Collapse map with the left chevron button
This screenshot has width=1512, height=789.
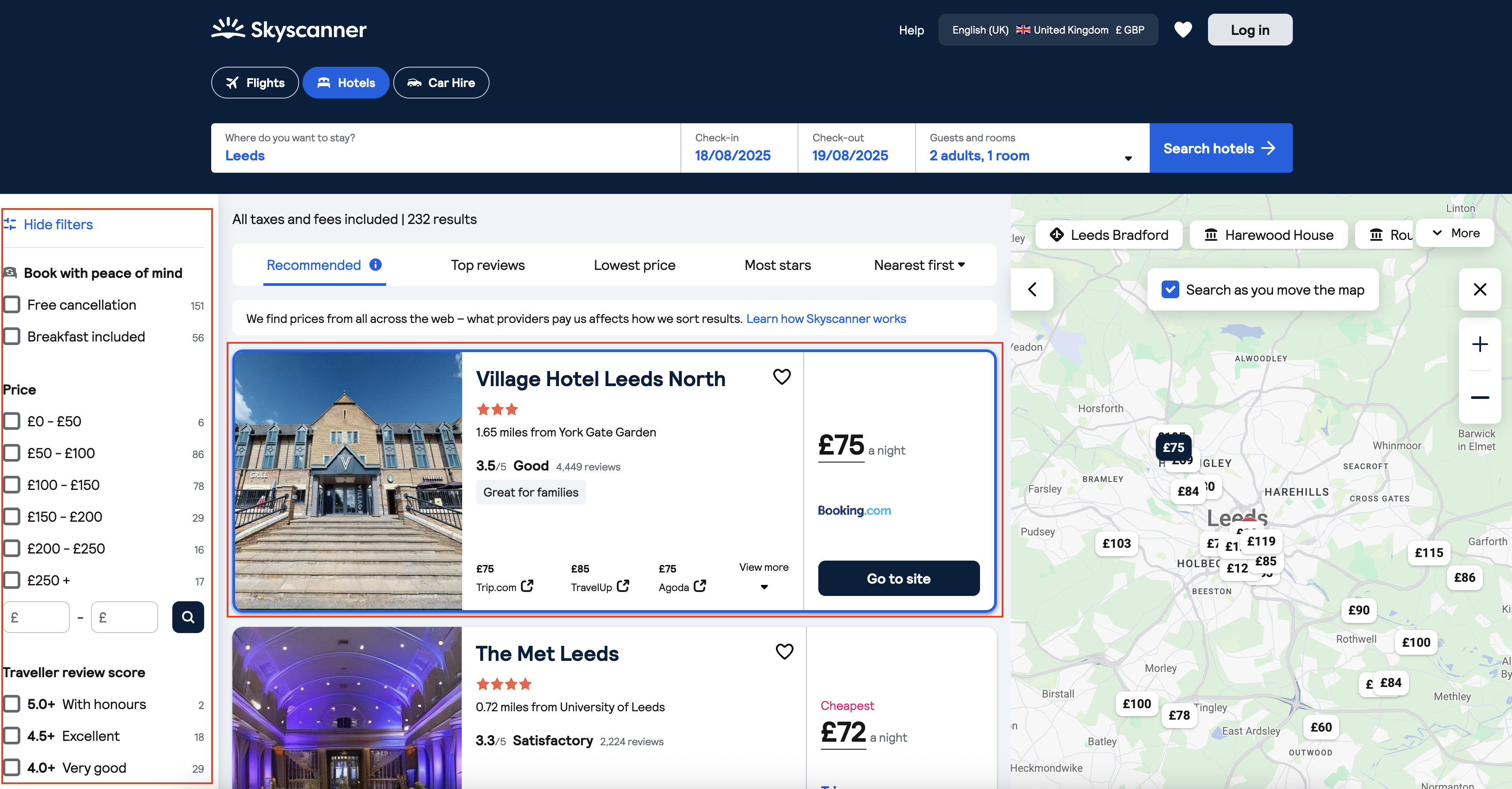pos(1032,289)
